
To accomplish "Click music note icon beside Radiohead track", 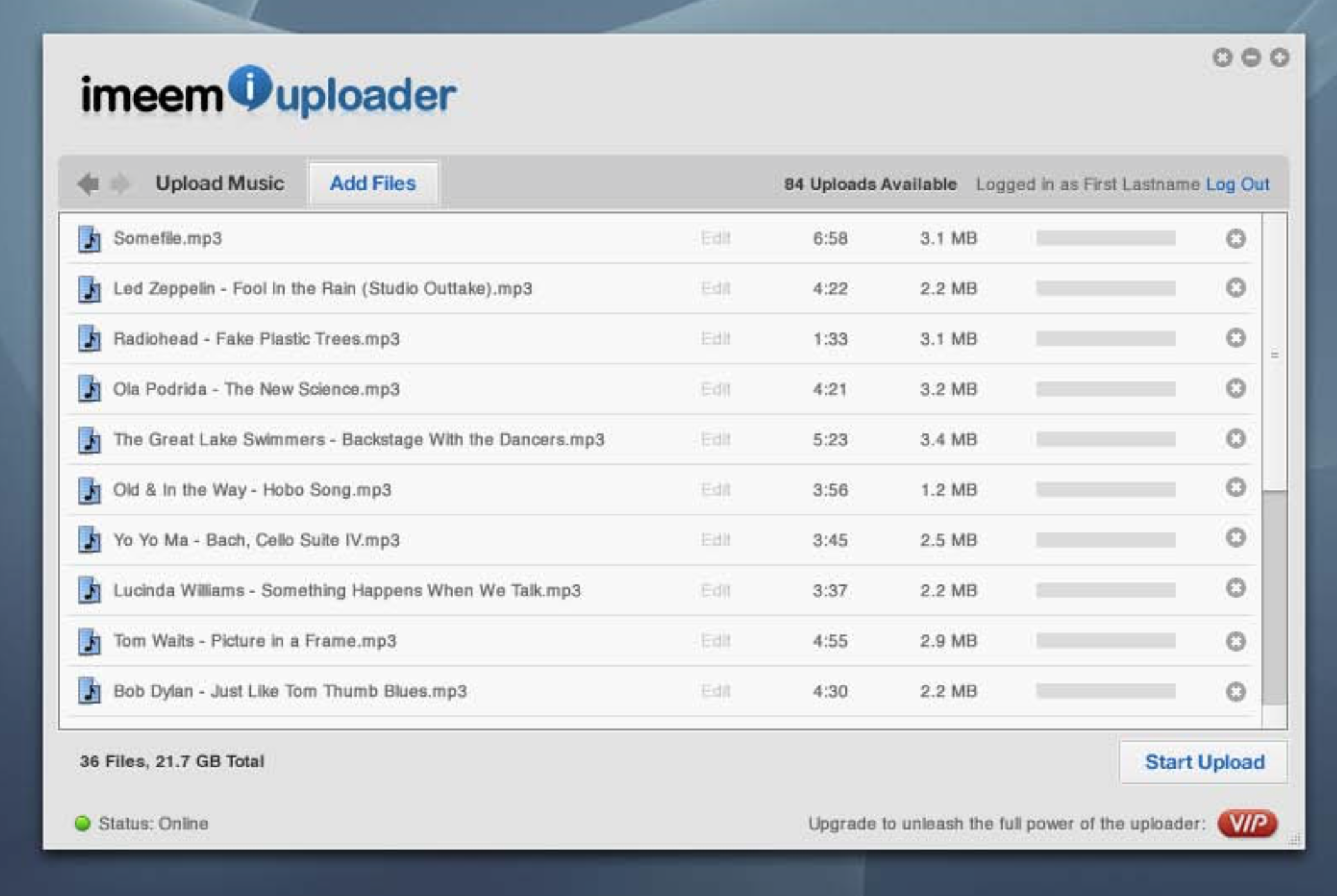I will pos(89,339).
